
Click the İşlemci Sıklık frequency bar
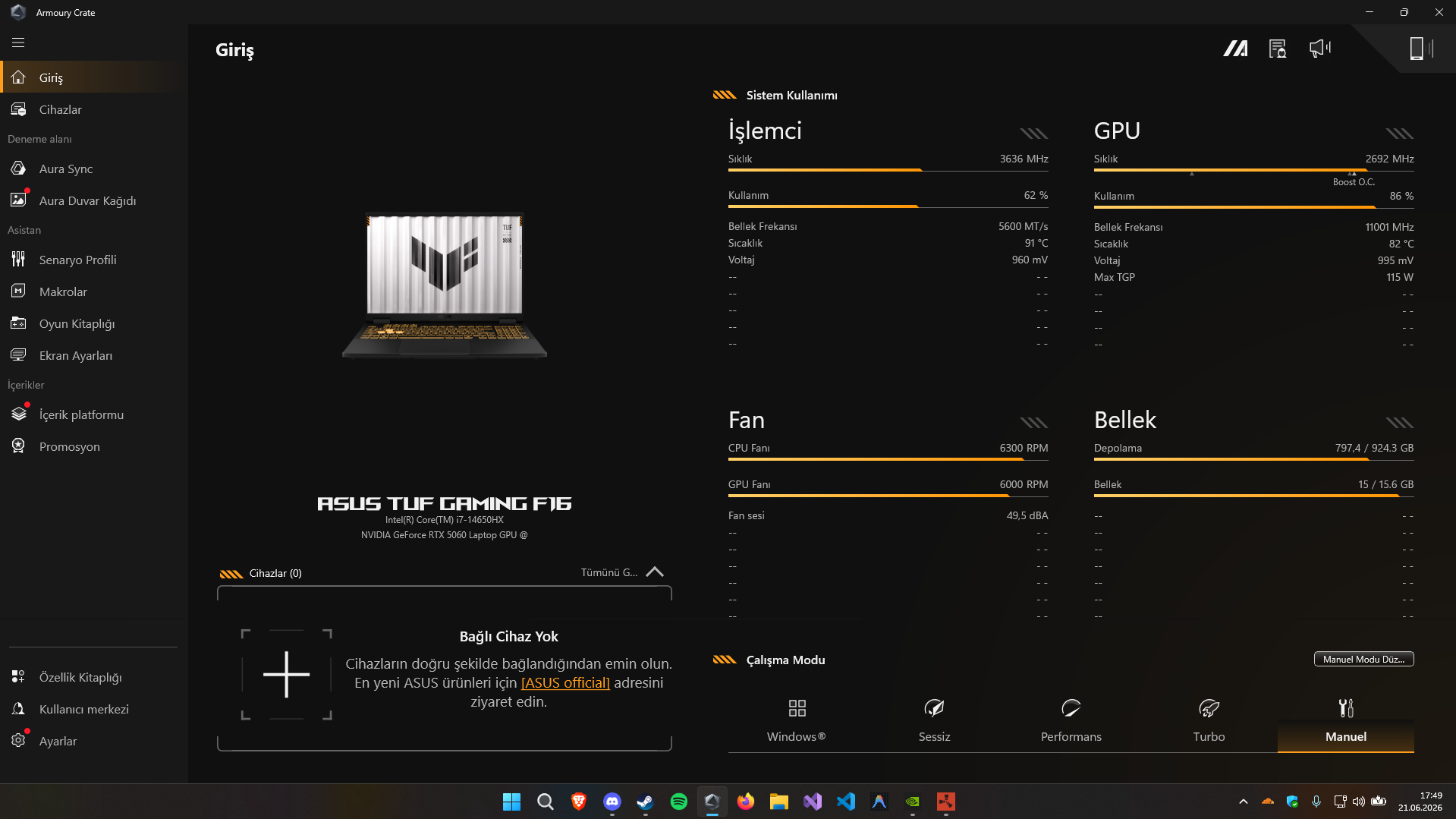(888, 170)
